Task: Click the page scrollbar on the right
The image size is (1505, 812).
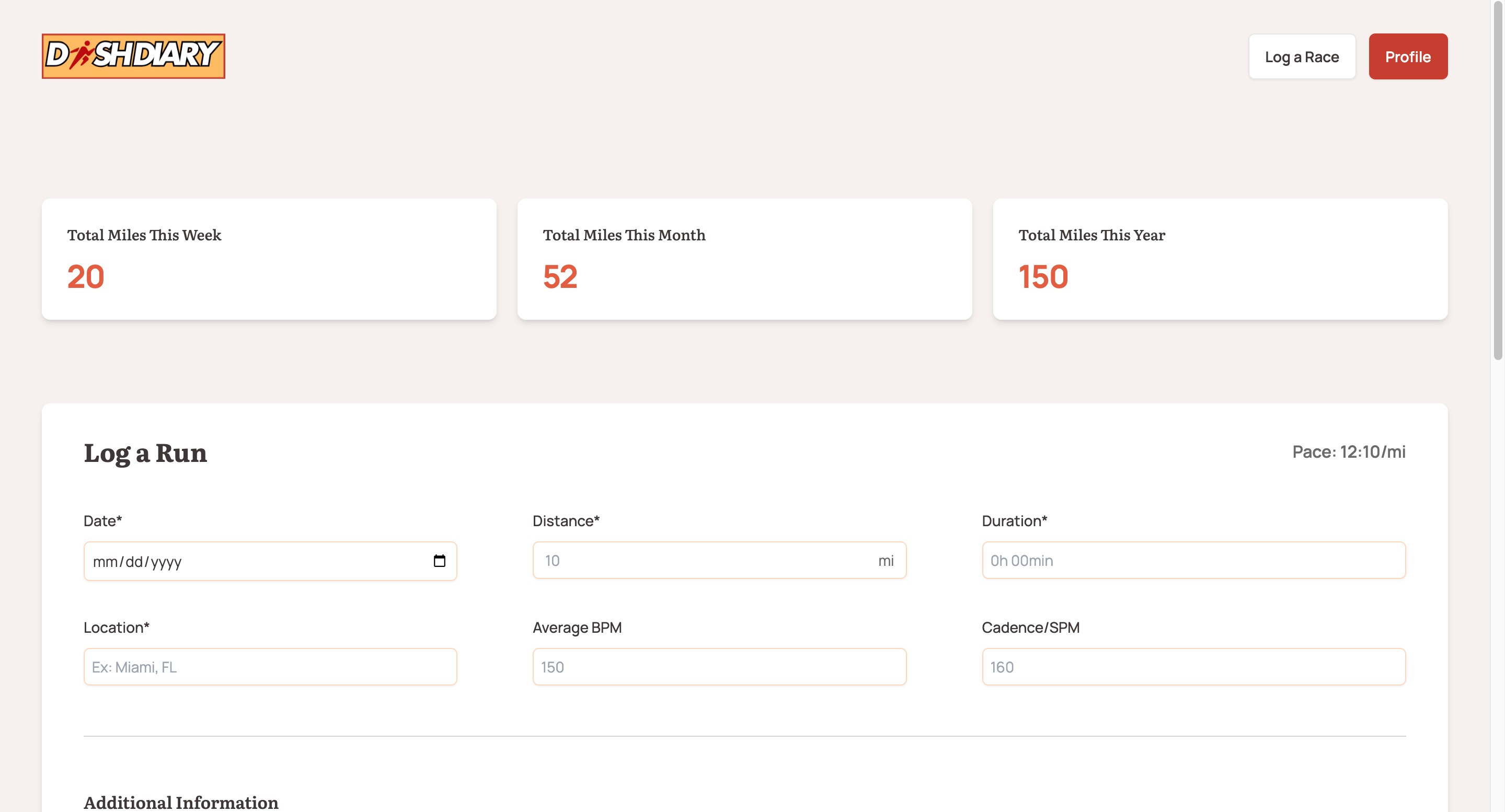Action: (x=1500, y=175)
